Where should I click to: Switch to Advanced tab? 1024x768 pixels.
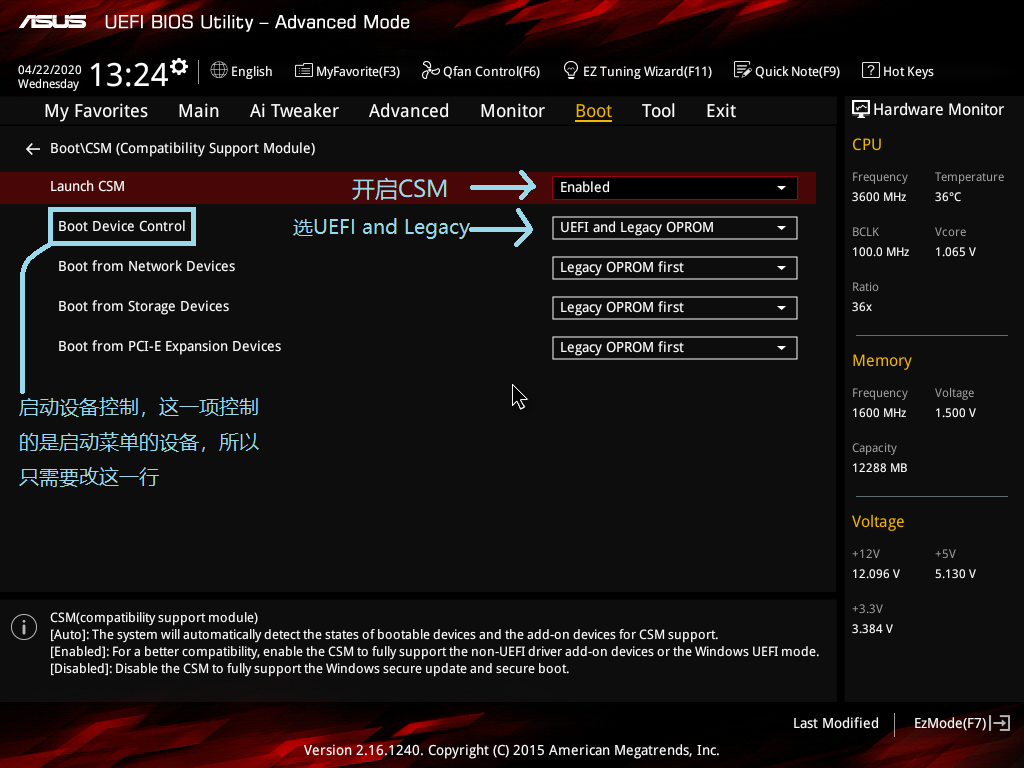(409, 111)
